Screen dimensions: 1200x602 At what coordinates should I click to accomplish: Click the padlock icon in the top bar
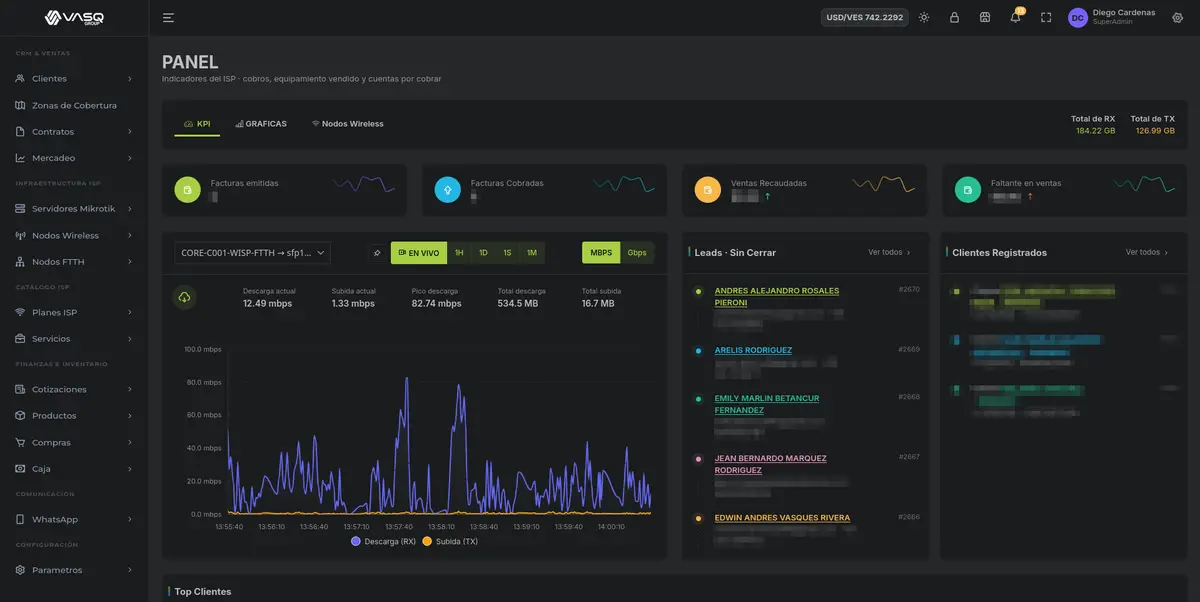point(954,17)
